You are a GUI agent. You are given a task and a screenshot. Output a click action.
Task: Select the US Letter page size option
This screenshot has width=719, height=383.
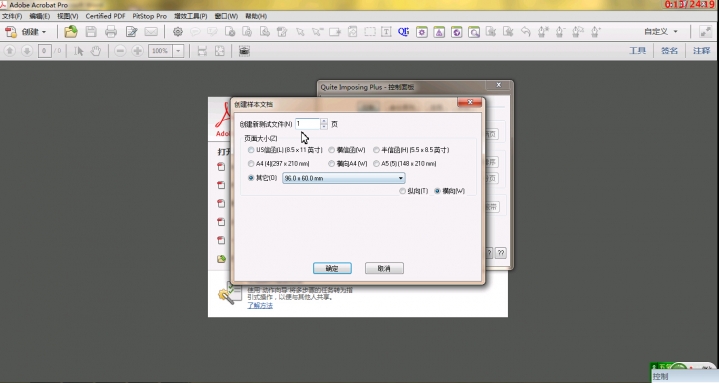[x=251, y=150]
